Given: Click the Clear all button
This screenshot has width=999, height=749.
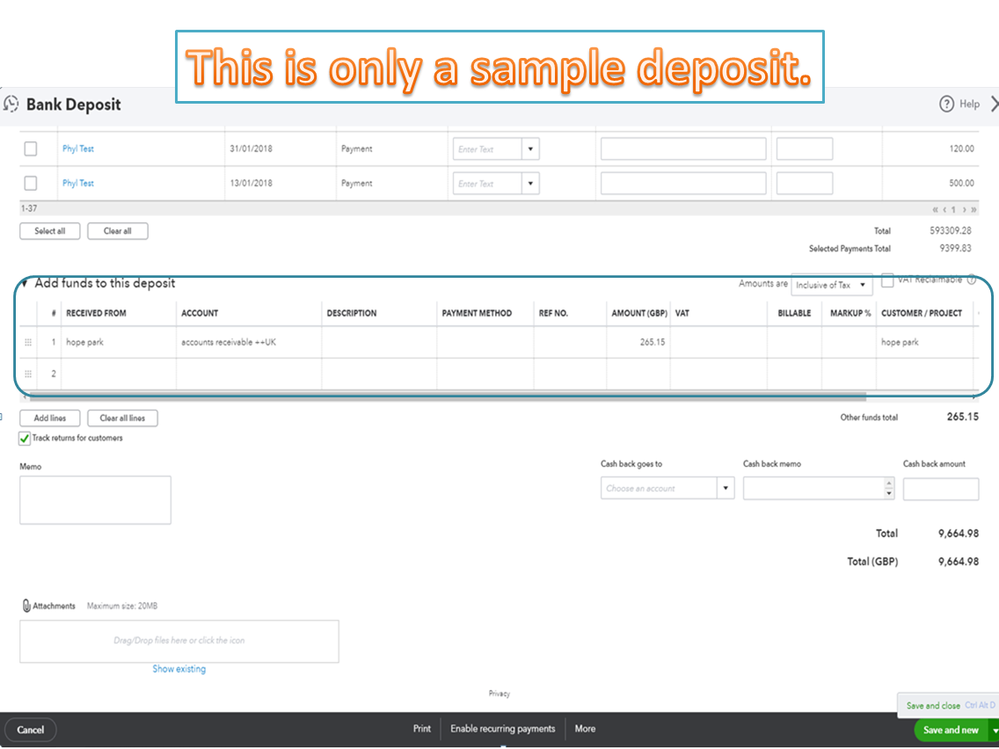Looking at the screenshot, I should [117, 231].
